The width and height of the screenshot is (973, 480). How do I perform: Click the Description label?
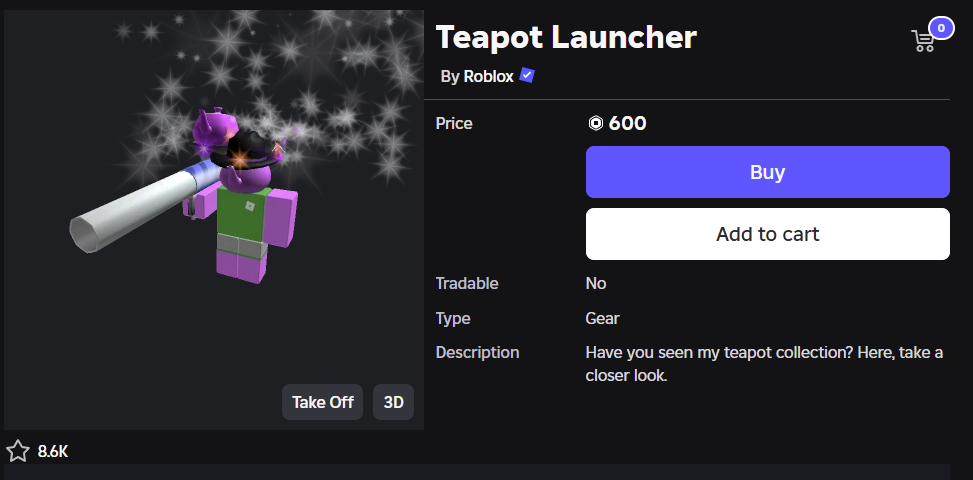point(477,352)
